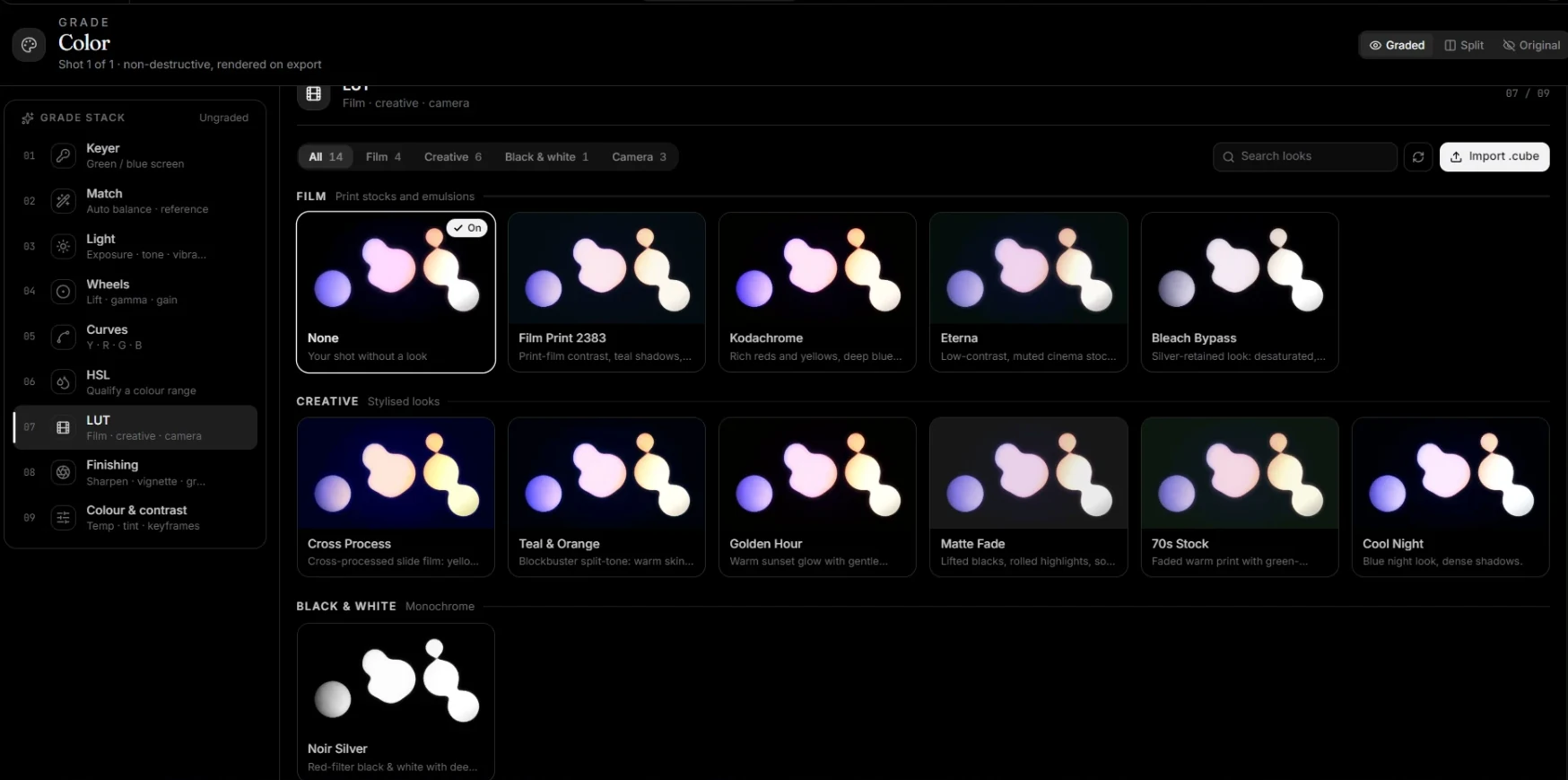Click the Search looks input field
The image size is (1568, 780).
tap(1305, 156)
